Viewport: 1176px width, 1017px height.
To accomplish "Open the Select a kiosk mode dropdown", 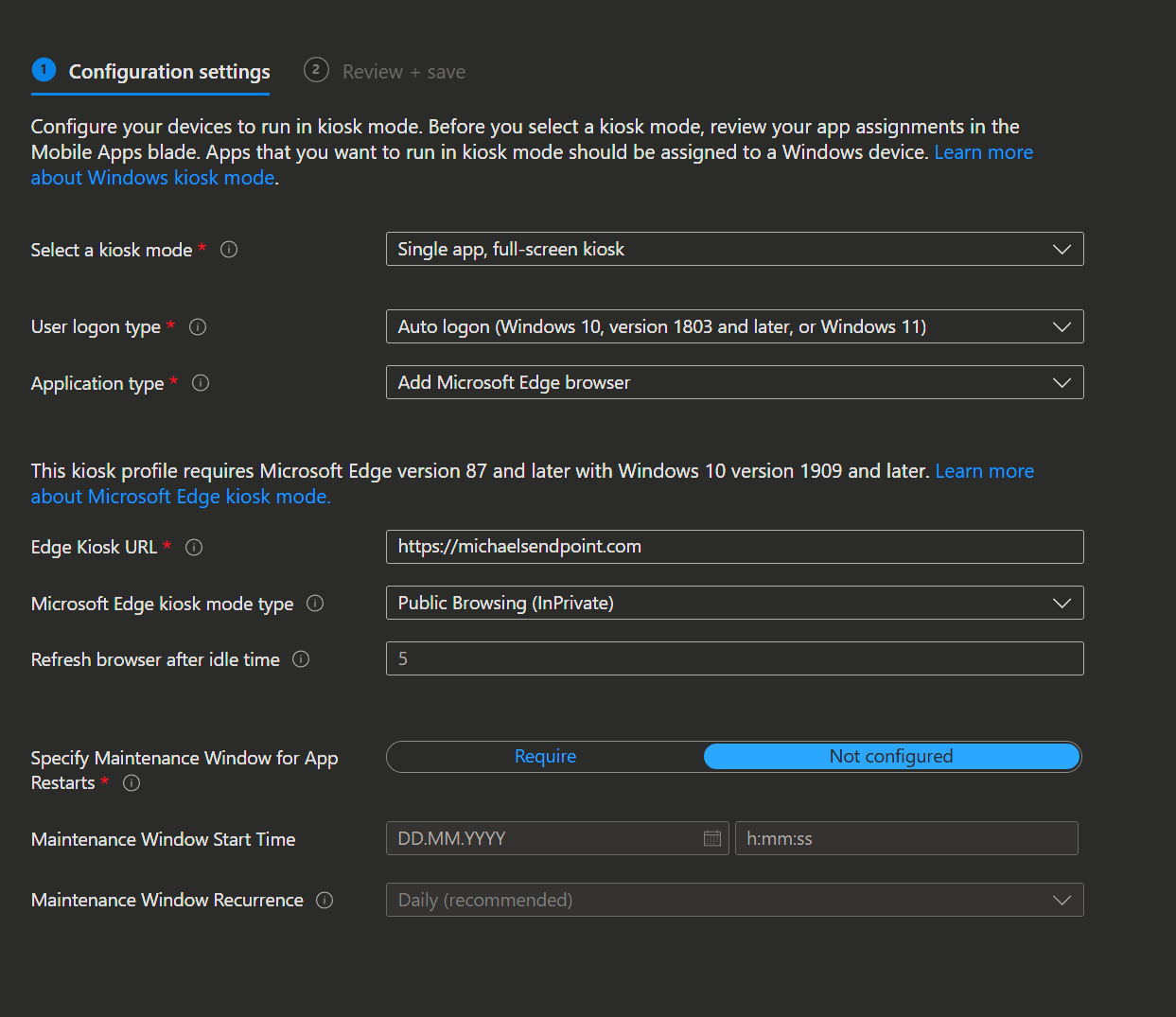I will [x=734, y=249].
